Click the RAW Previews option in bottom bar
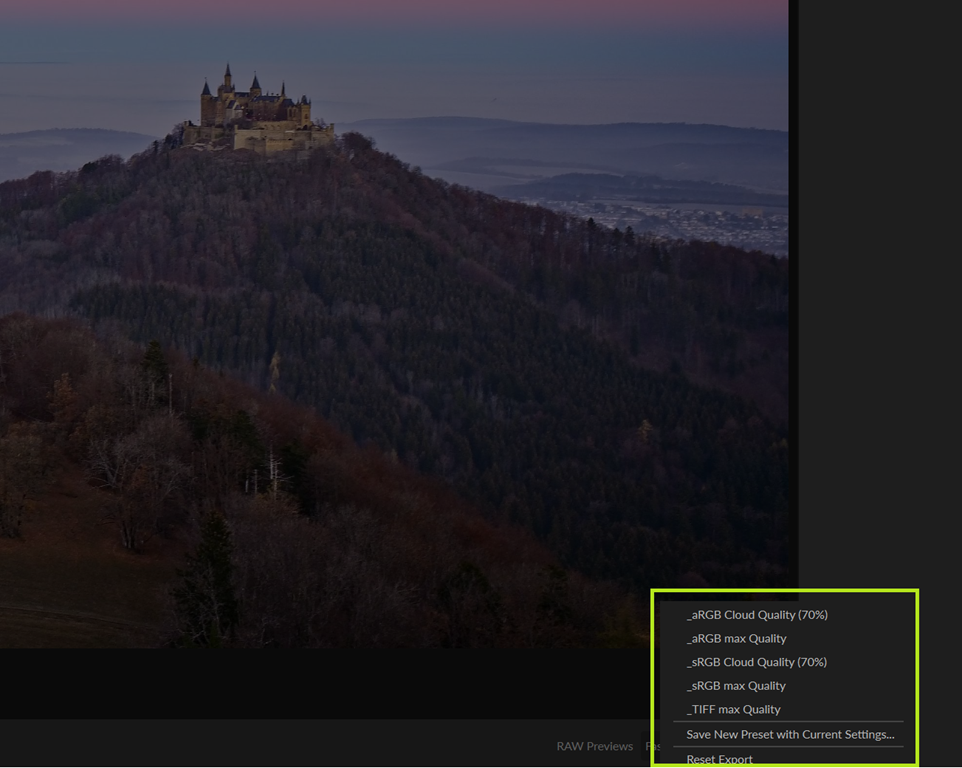The image size is (962, 768). pos(594,746)
